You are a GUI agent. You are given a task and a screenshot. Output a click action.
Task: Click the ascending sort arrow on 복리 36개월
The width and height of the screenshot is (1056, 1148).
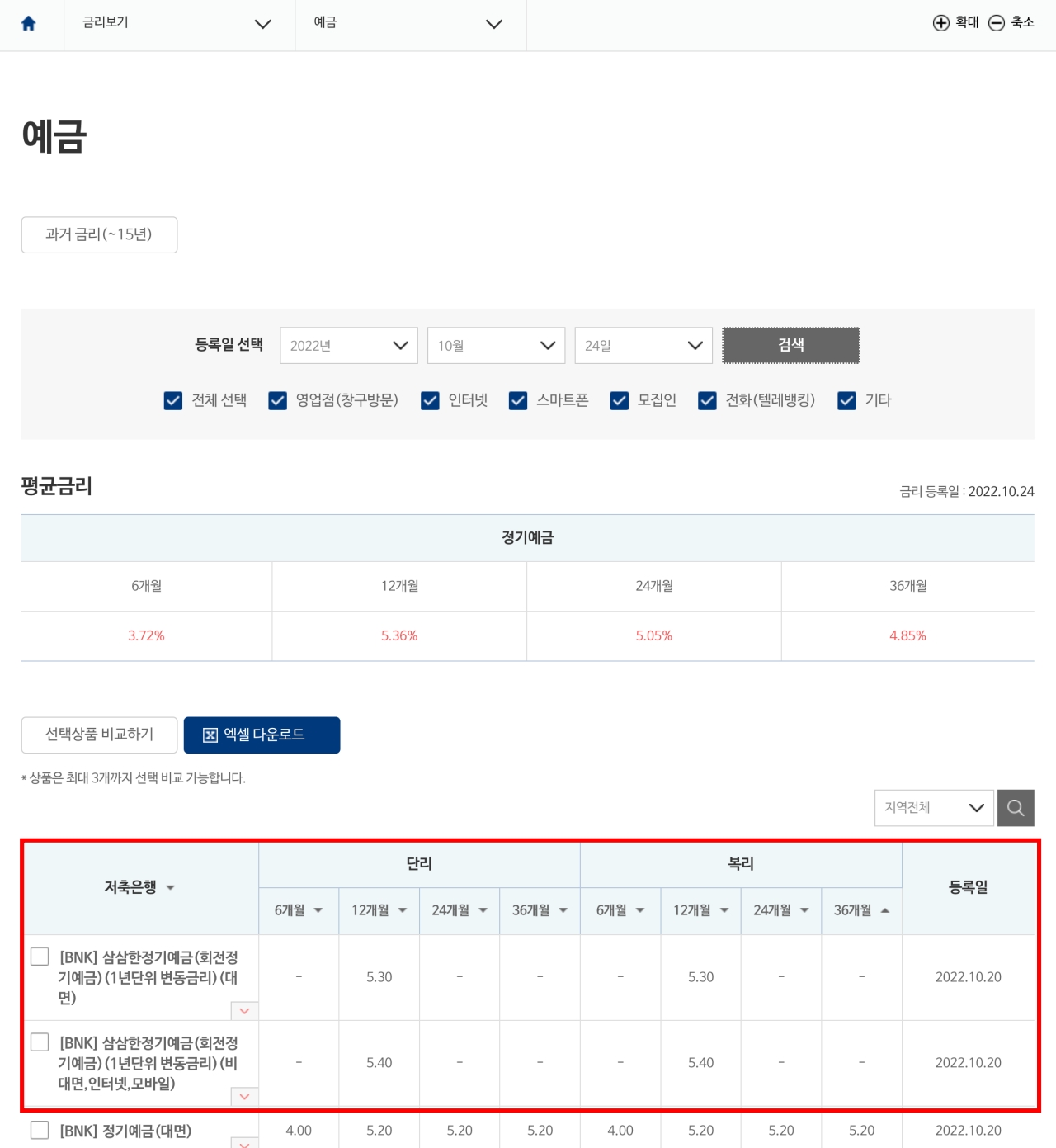click(x=885, y=911)
